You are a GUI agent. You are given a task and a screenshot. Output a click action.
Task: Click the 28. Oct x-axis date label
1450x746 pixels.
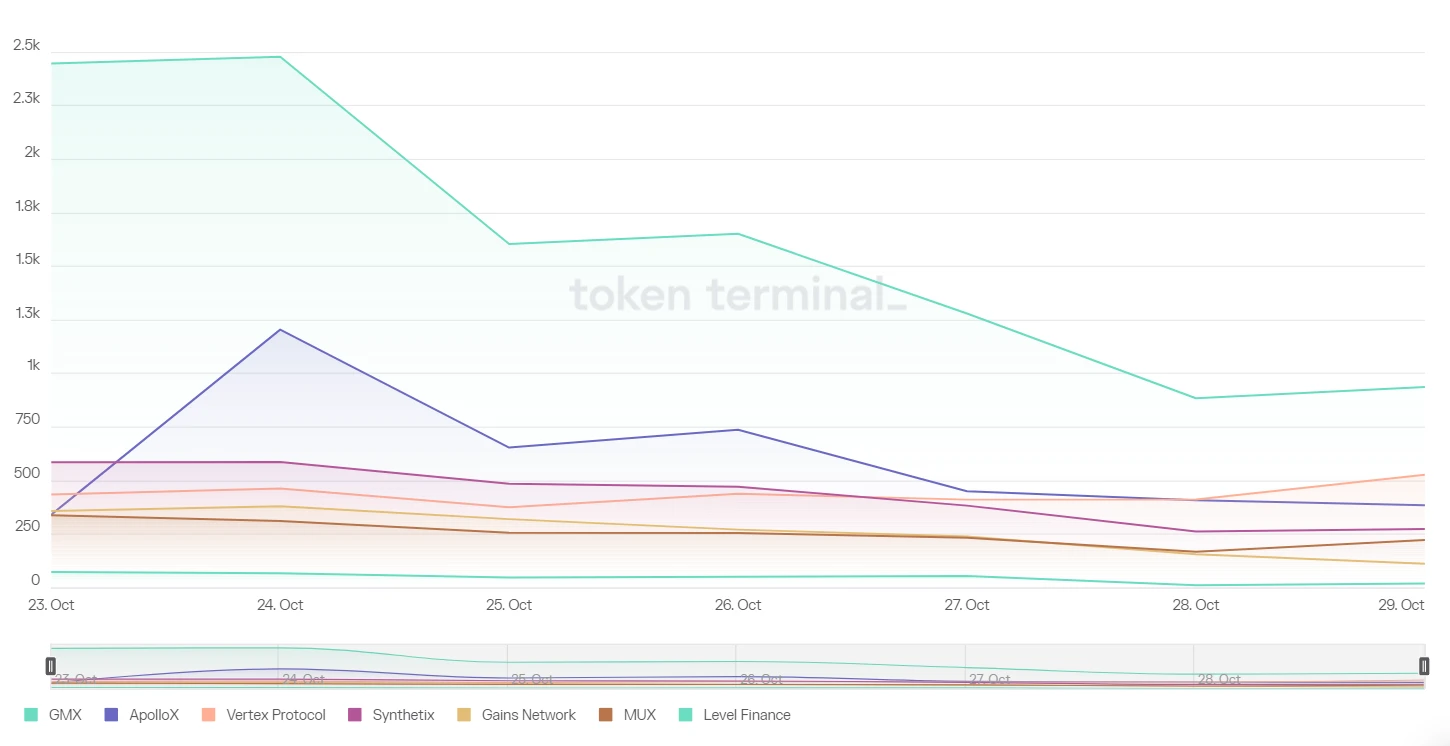pos(1195,605)
